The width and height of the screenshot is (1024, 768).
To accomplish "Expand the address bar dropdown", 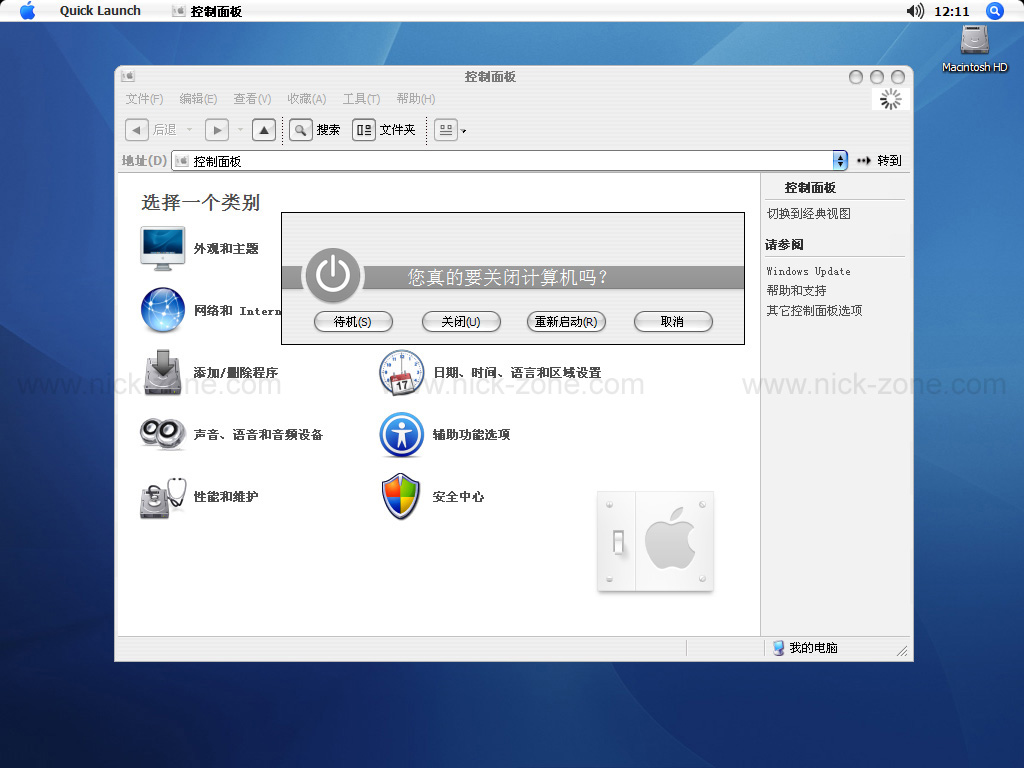I will [x=840, y=161].
